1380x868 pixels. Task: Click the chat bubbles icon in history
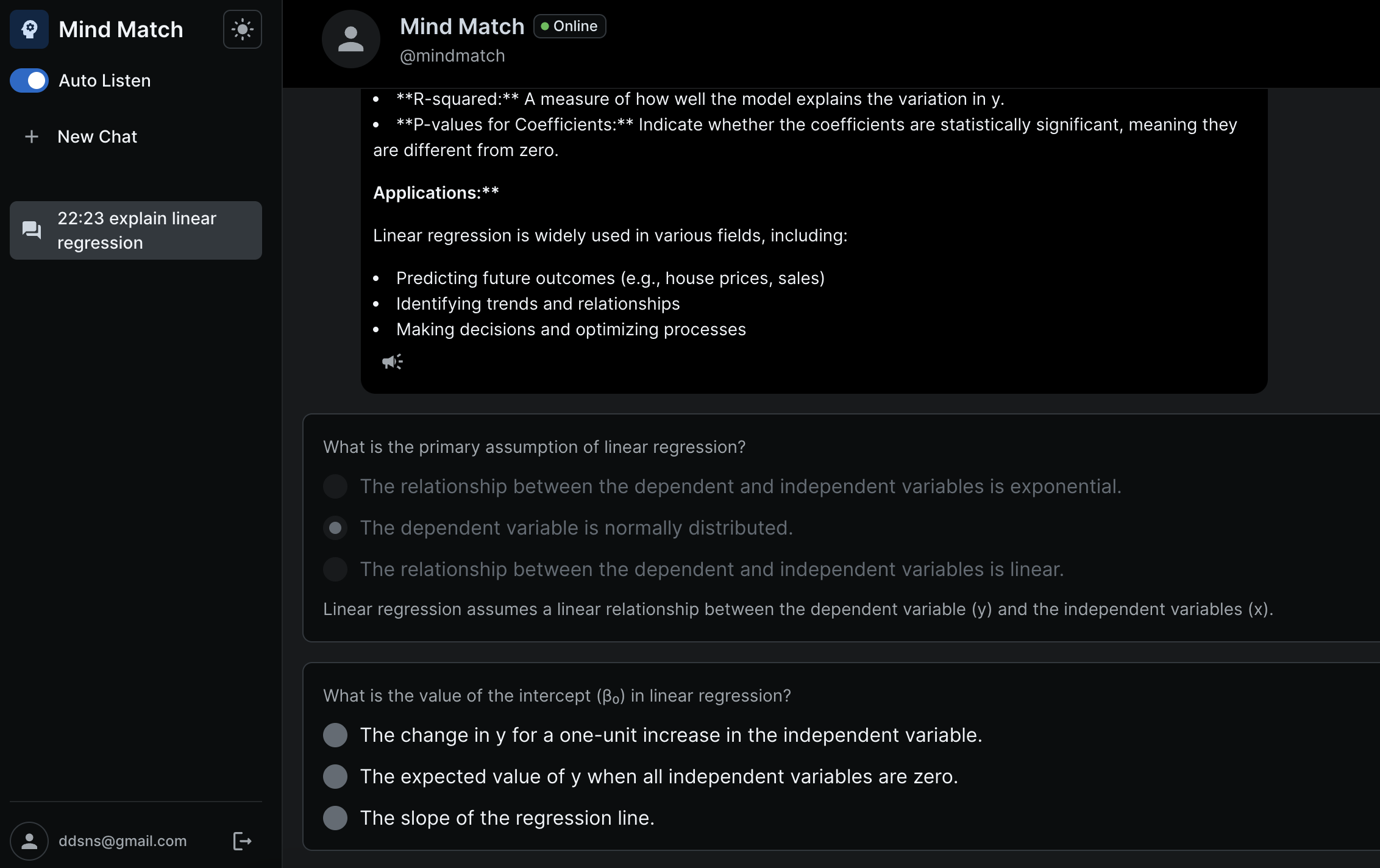(32, 230)
